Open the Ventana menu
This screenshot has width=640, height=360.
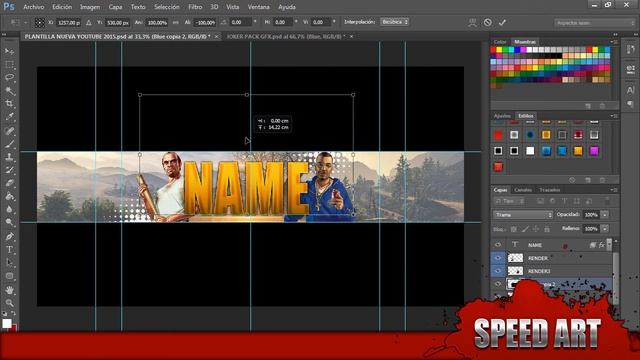[258, 7]
